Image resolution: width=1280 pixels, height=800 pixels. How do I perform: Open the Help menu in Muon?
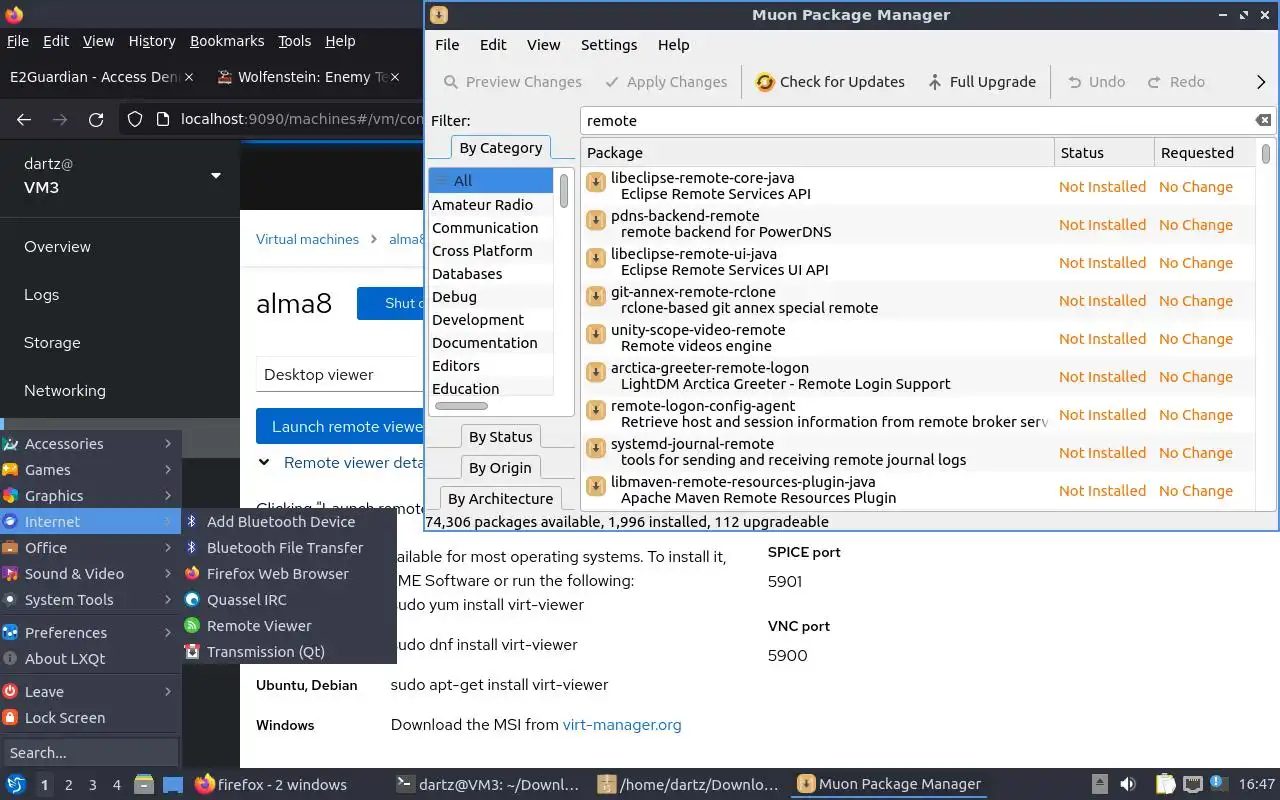tap(673, 45)
